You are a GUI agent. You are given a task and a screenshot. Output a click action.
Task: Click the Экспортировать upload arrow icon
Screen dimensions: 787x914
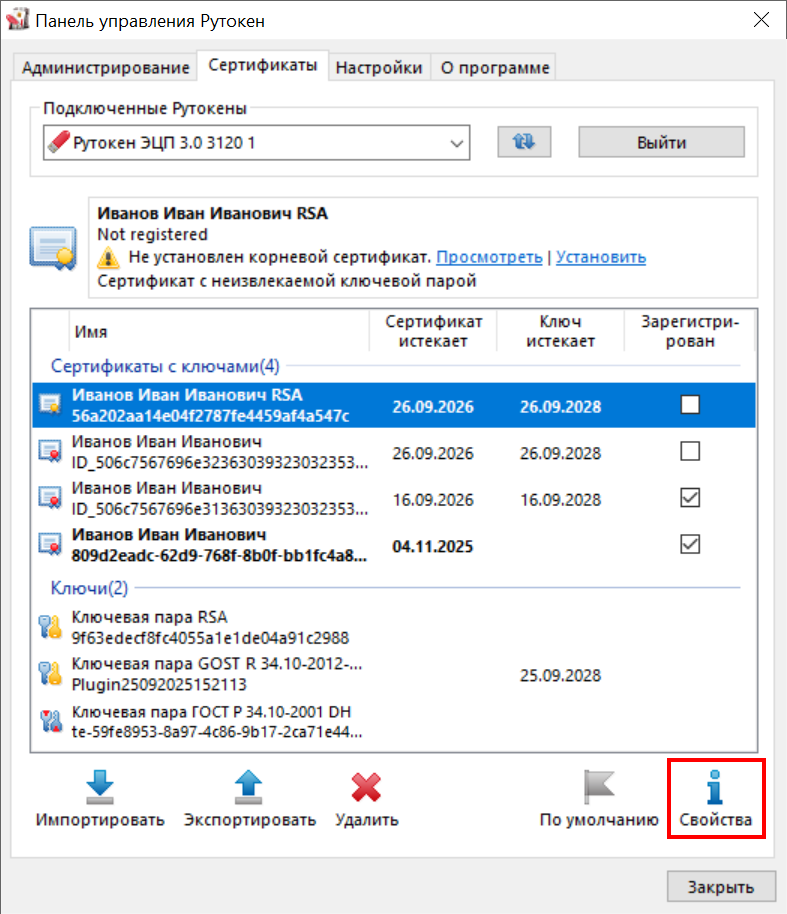(x=249, y=787)
